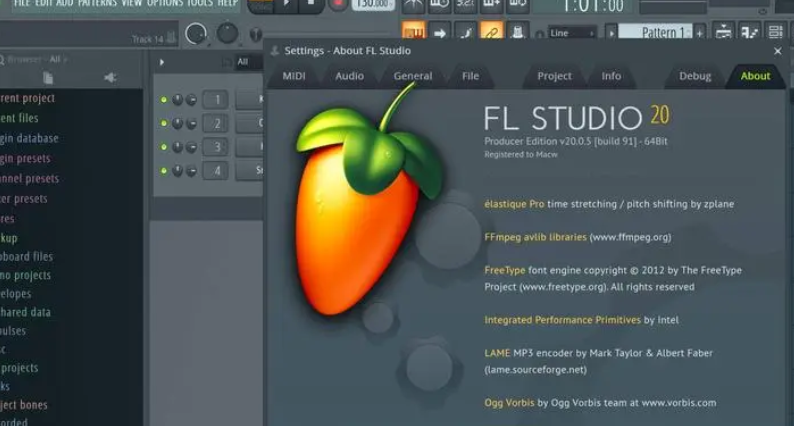Toggle the metronome icon in top toolbar
This screenshot has width=794, height=426.
[x=414, y=5]
